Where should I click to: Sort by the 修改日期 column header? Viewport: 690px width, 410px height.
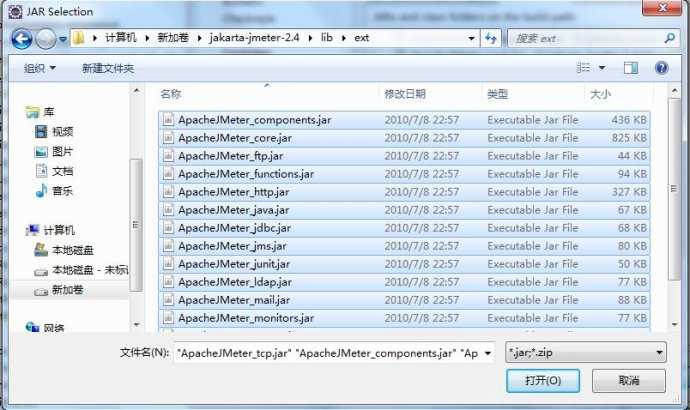click(405, 94)
